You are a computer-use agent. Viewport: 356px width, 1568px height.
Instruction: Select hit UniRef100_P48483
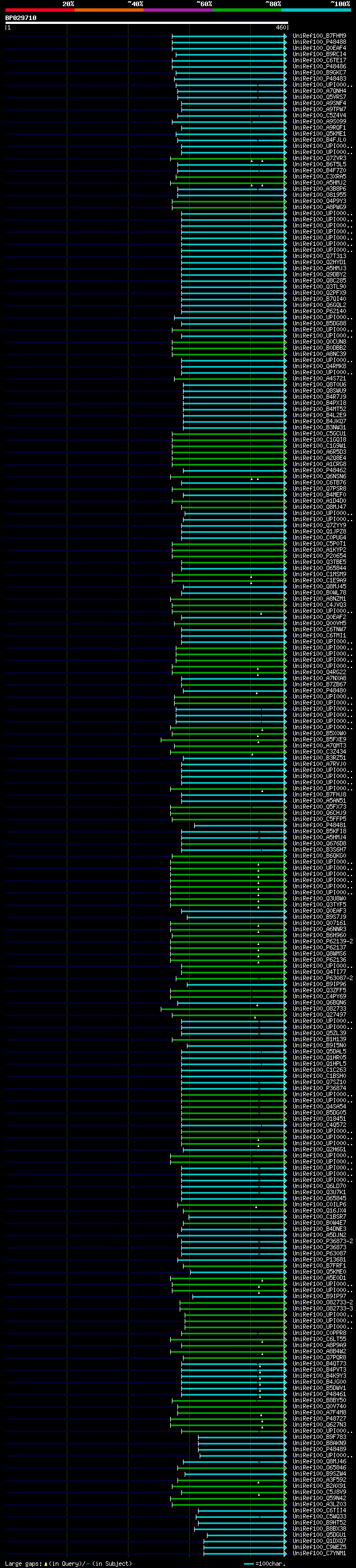point(319,78)
